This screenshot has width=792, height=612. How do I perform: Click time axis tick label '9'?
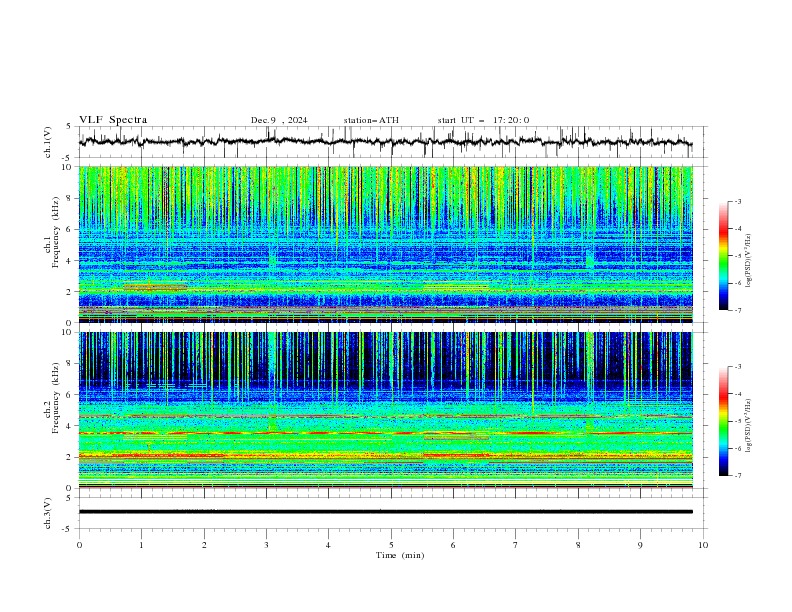click(640, 545)
